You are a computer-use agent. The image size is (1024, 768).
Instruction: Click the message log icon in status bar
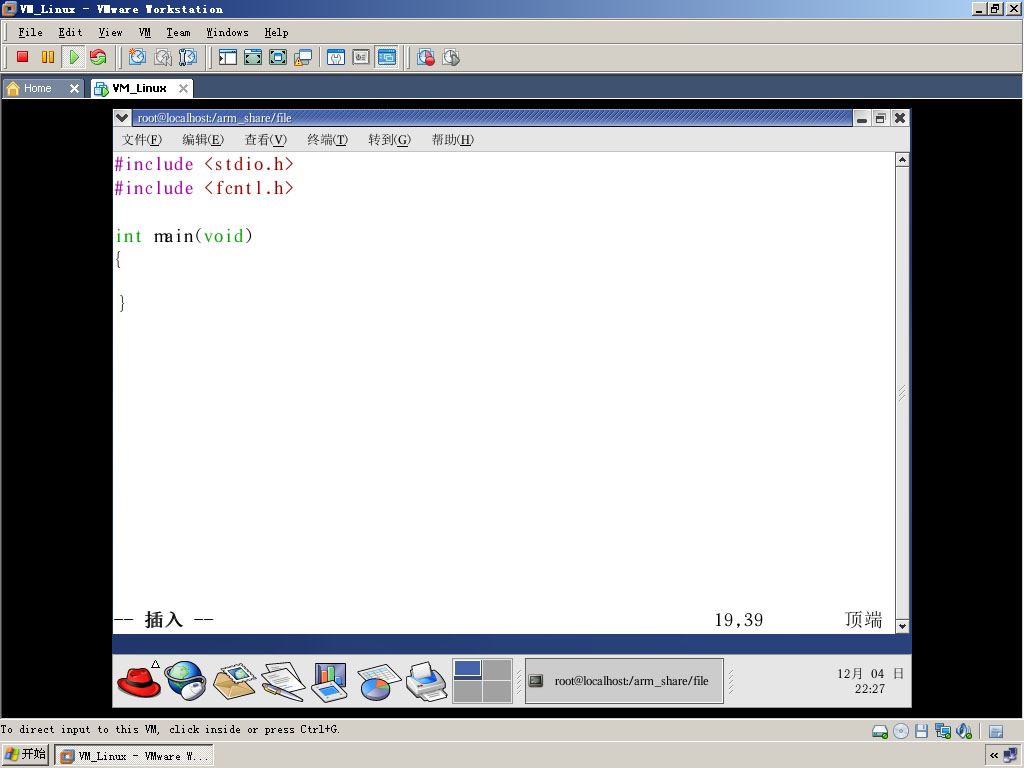pos(996,731)
